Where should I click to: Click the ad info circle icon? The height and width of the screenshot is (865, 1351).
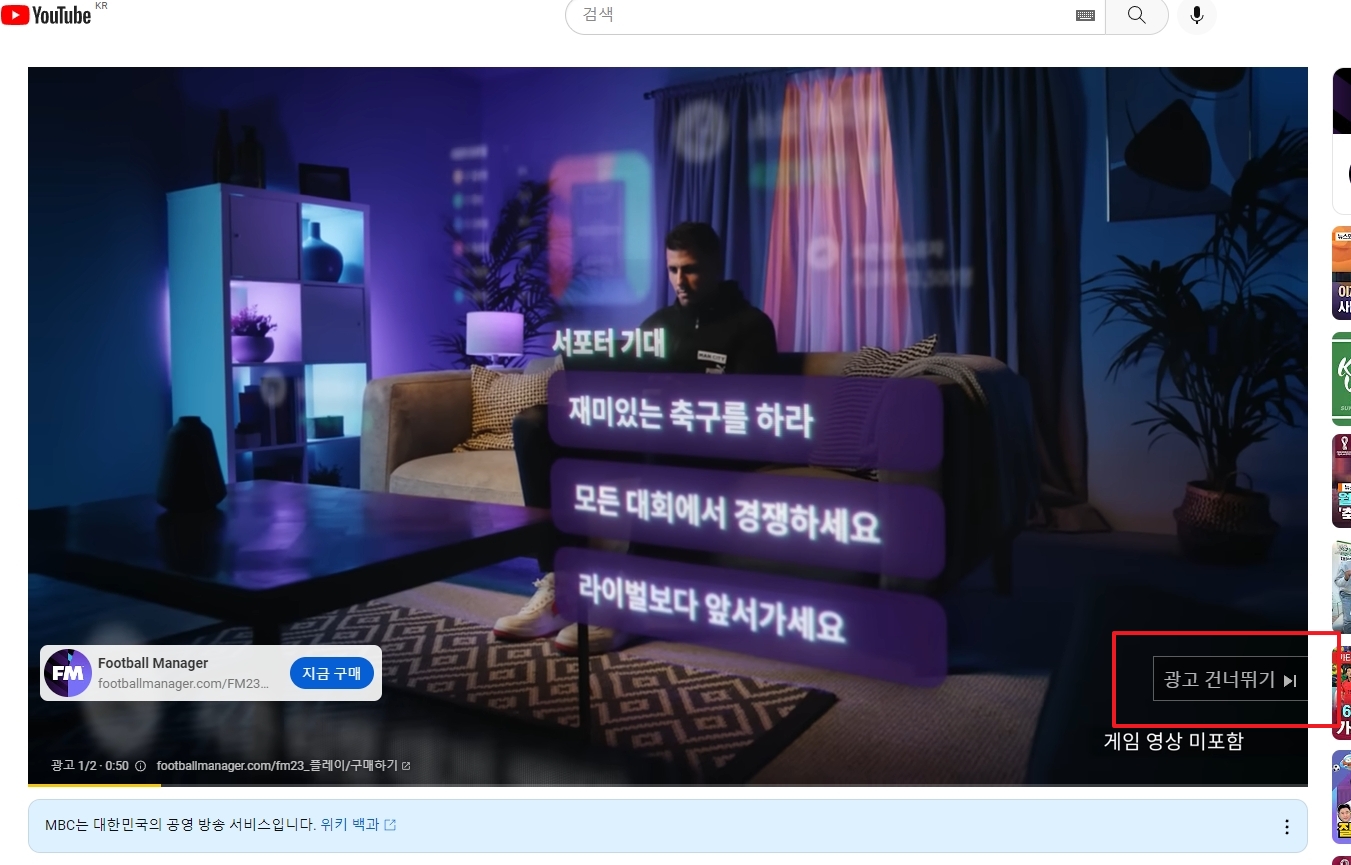pyautogui.click(x=140, y=765)
